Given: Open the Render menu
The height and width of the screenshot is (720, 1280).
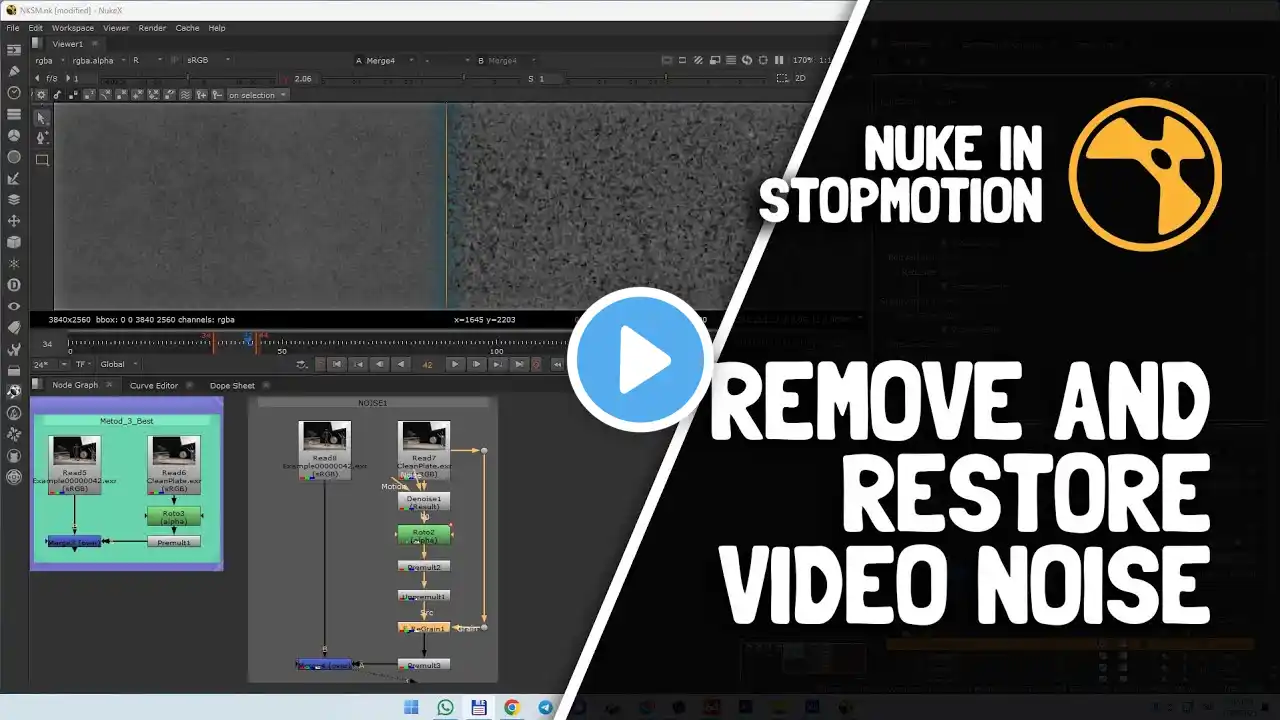Looking at the screenshot, I should [x=153, y=28].
